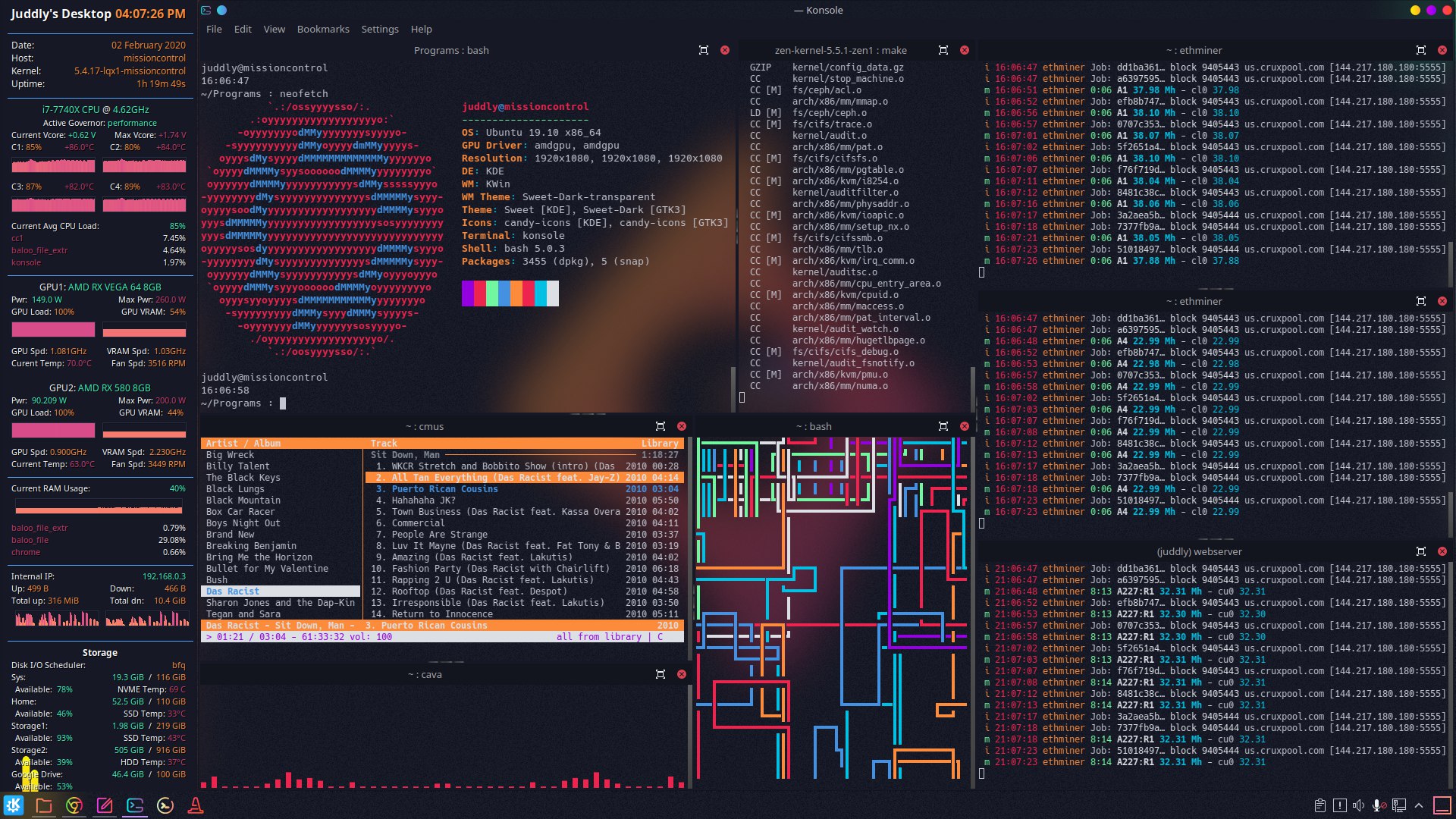Select track 4 Hahahaha JK?

tap(524, 500)
